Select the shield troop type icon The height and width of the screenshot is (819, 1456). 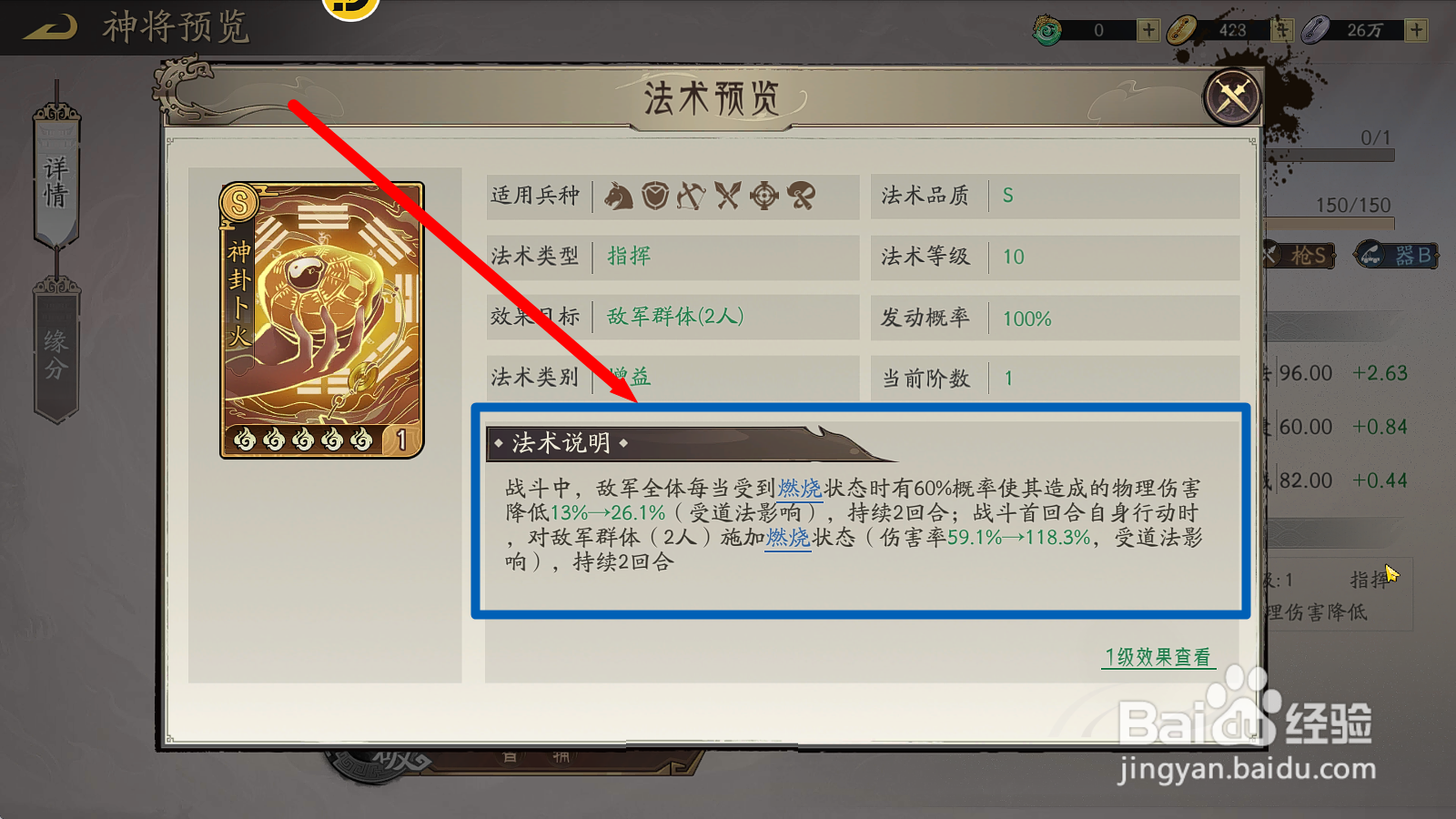click(x=655, y=196)
